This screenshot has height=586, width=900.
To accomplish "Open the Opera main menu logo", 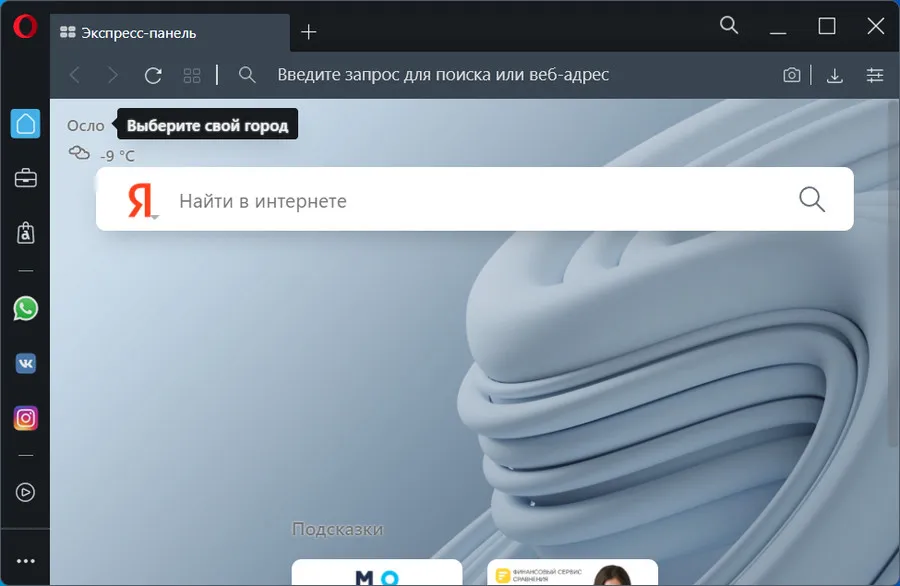I will 25,27.
